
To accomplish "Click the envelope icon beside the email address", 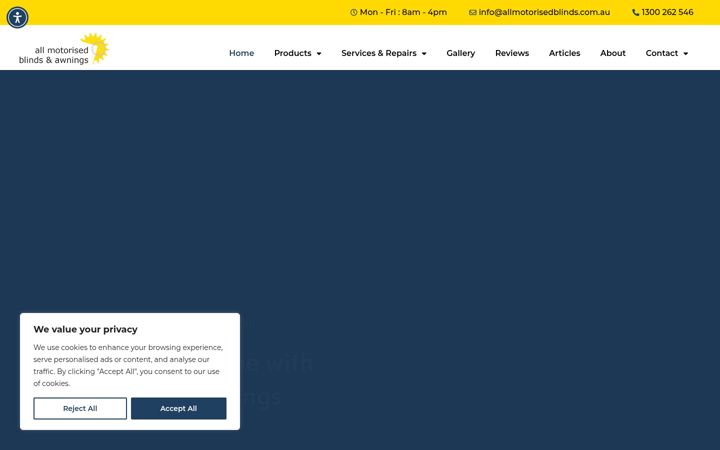I will (x=472, y=12).
